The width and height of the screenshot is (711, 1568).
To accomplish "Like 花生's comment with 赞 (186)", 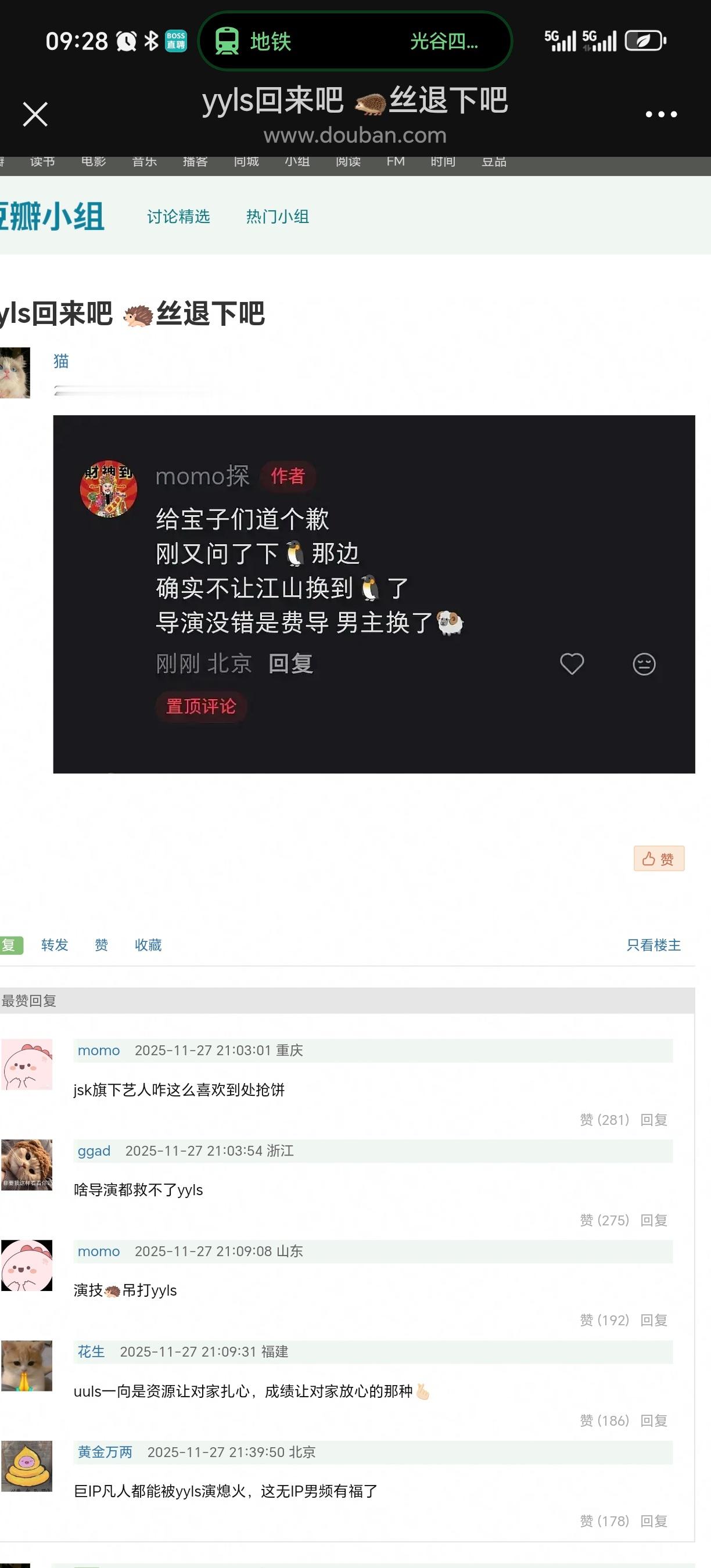I will point(604,1420).
